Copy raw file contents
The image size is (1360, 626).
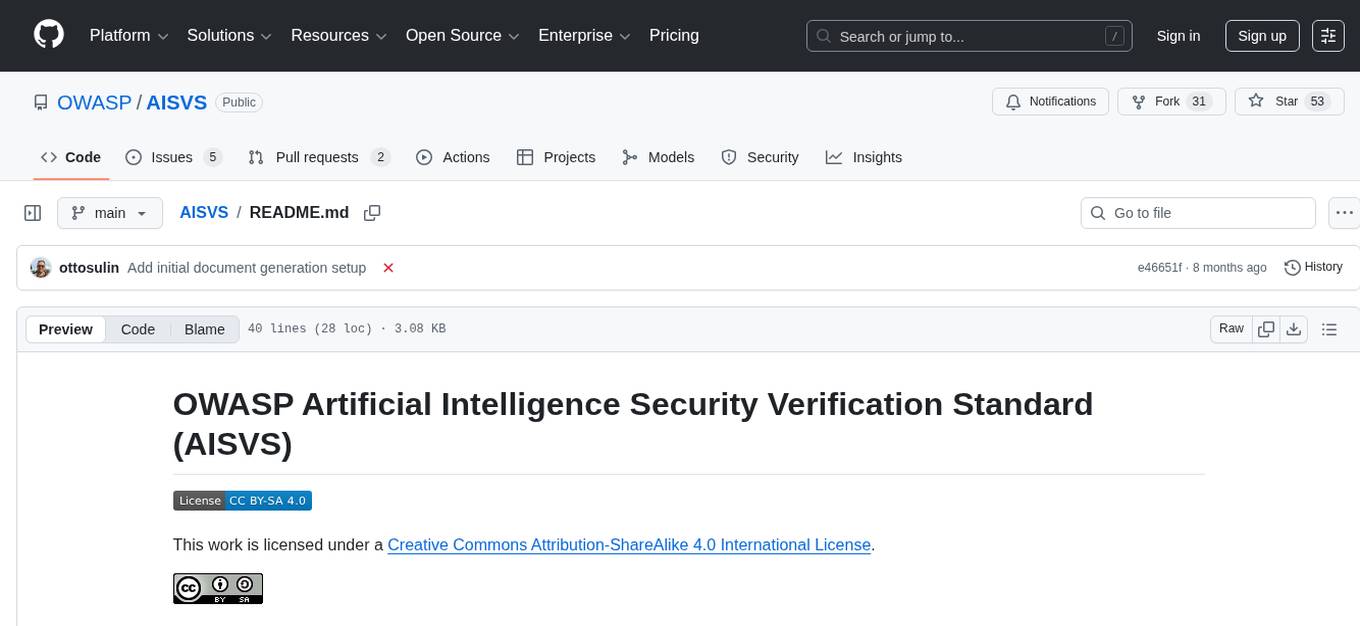pos(1266,329)
